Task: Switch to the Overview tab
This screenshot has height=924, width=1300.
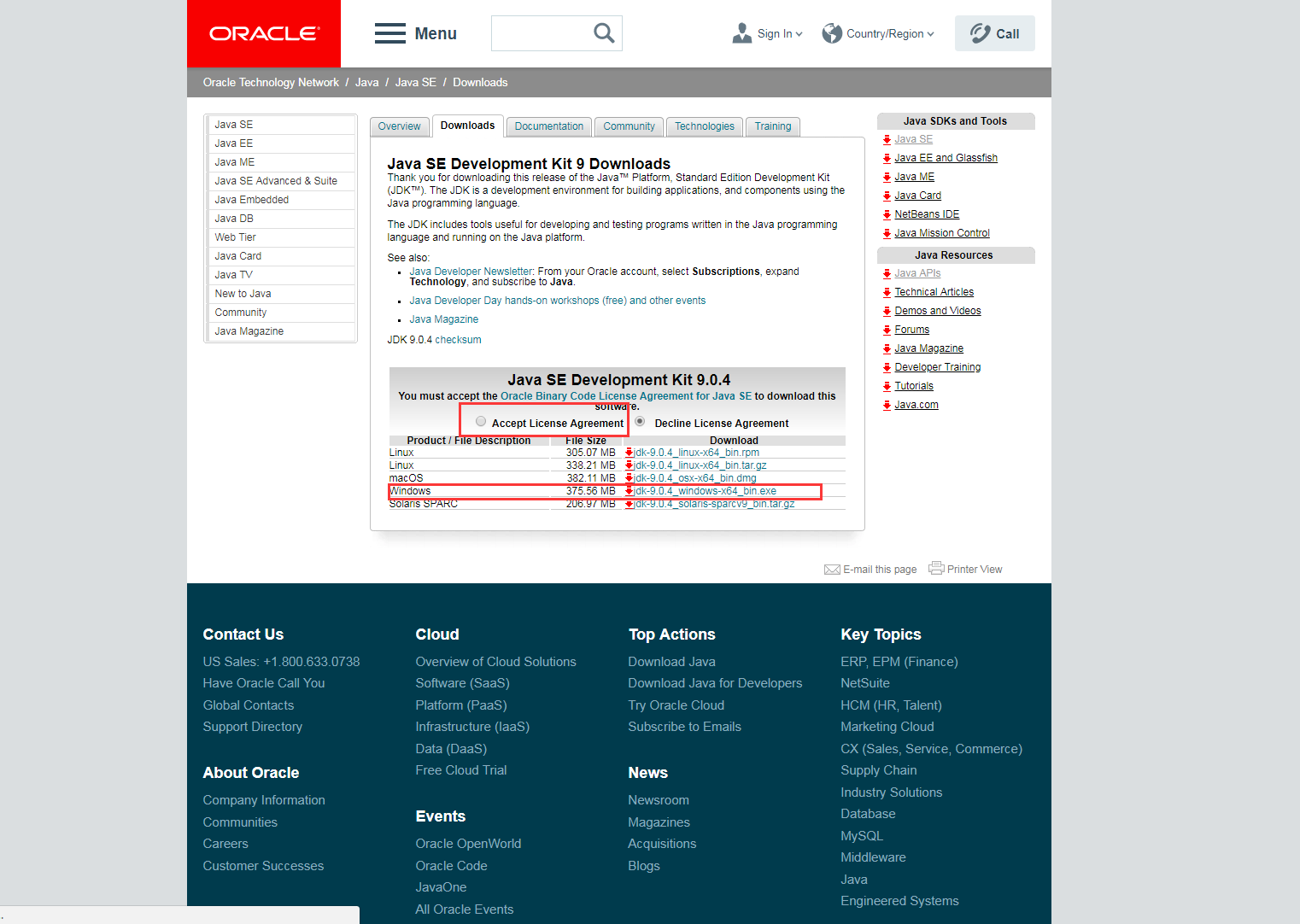Action: 399,126
